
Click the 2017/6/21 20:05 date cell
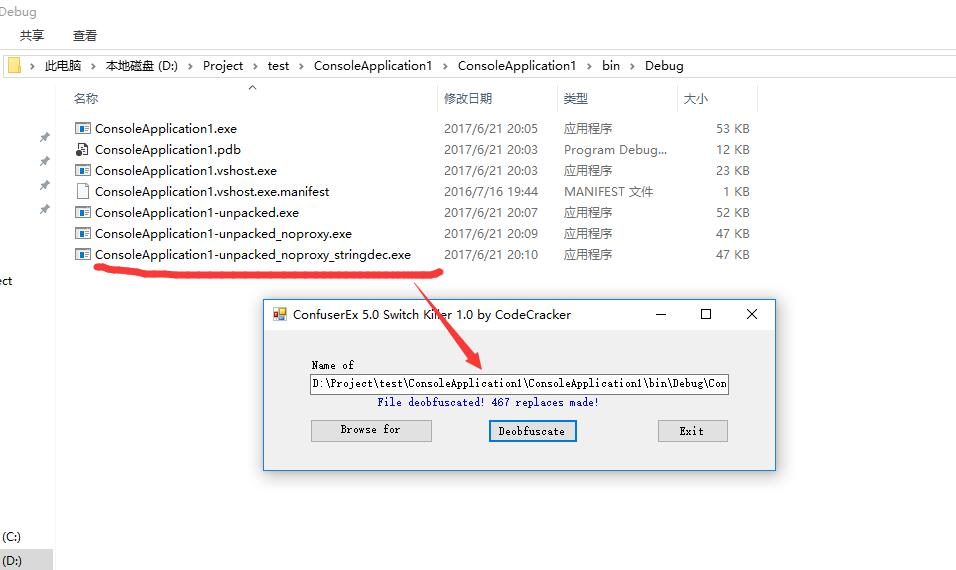[491, 129]
